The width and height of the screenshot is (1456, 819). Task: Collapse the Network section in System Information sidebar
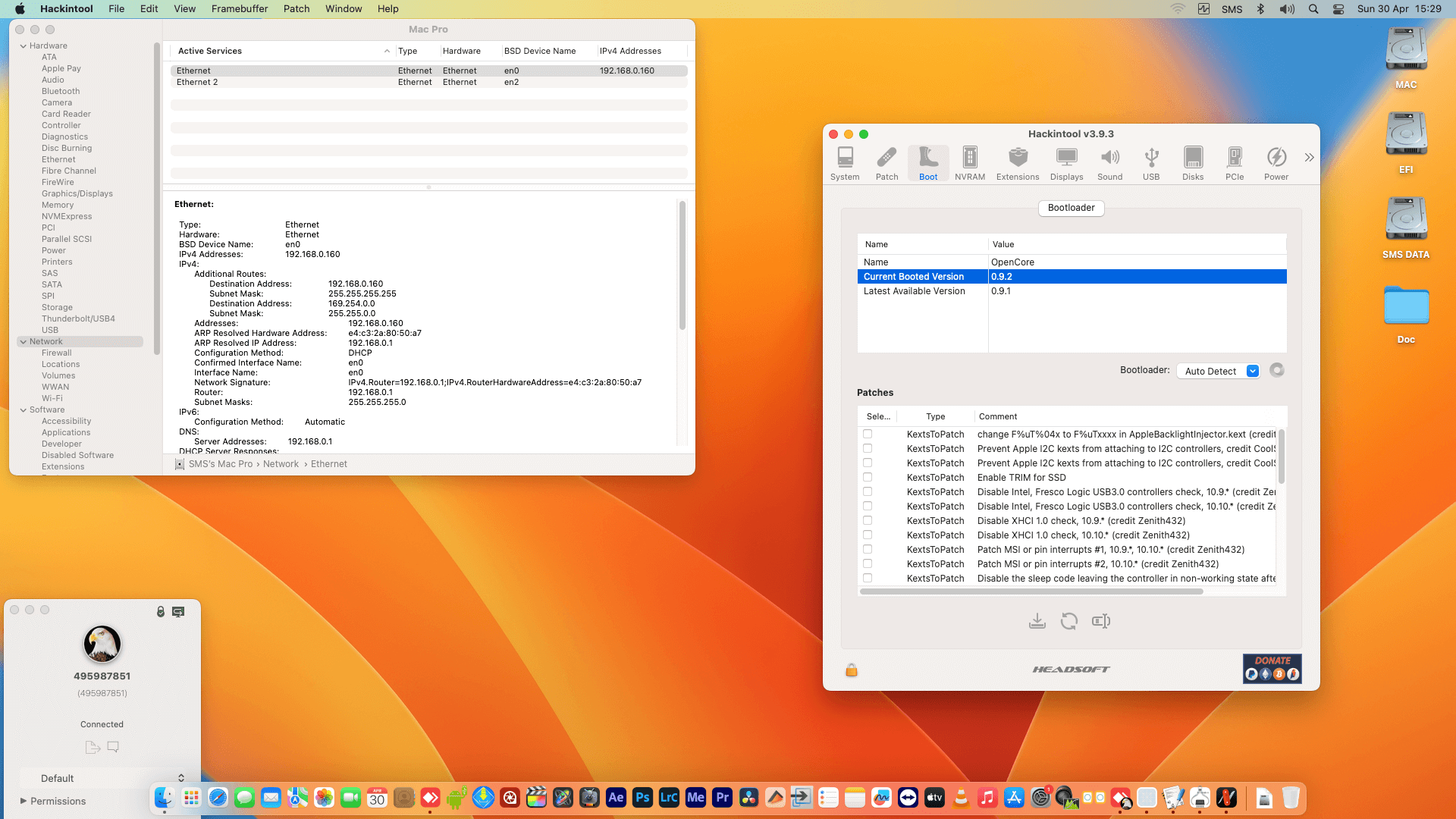click(23, 342)
